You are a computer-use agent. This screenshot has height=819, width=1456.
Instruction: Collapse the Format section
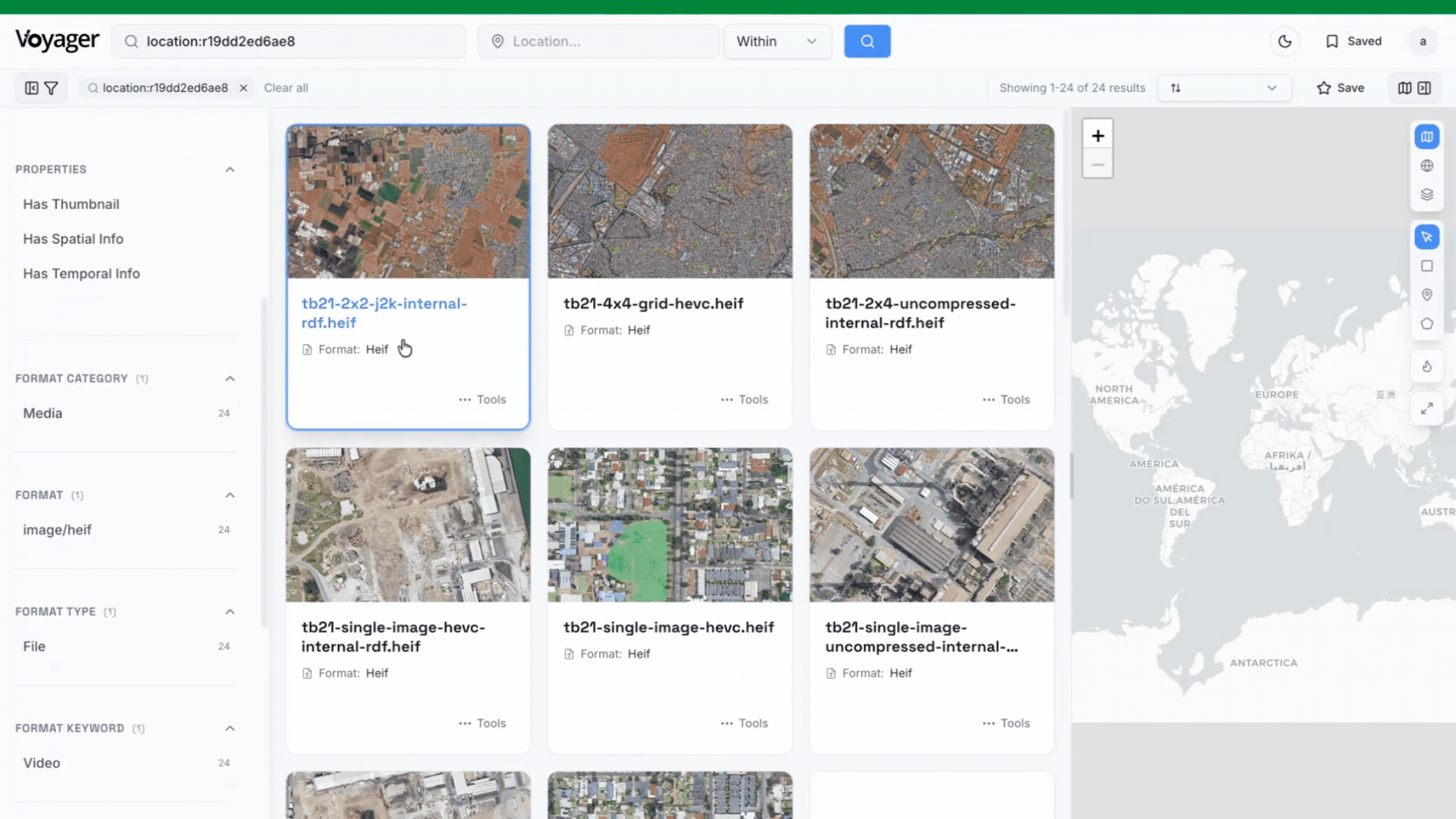230,495
